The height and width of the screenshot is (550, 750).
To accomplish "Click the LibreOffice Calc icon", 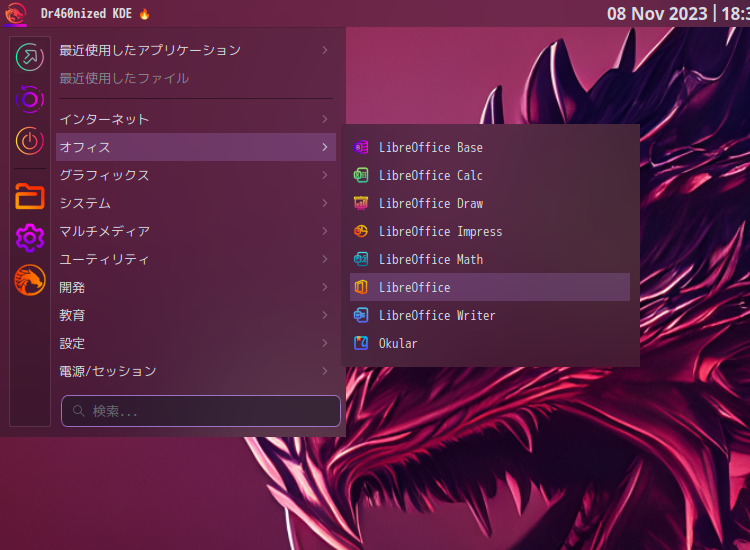I will click(x=361, y=175).
